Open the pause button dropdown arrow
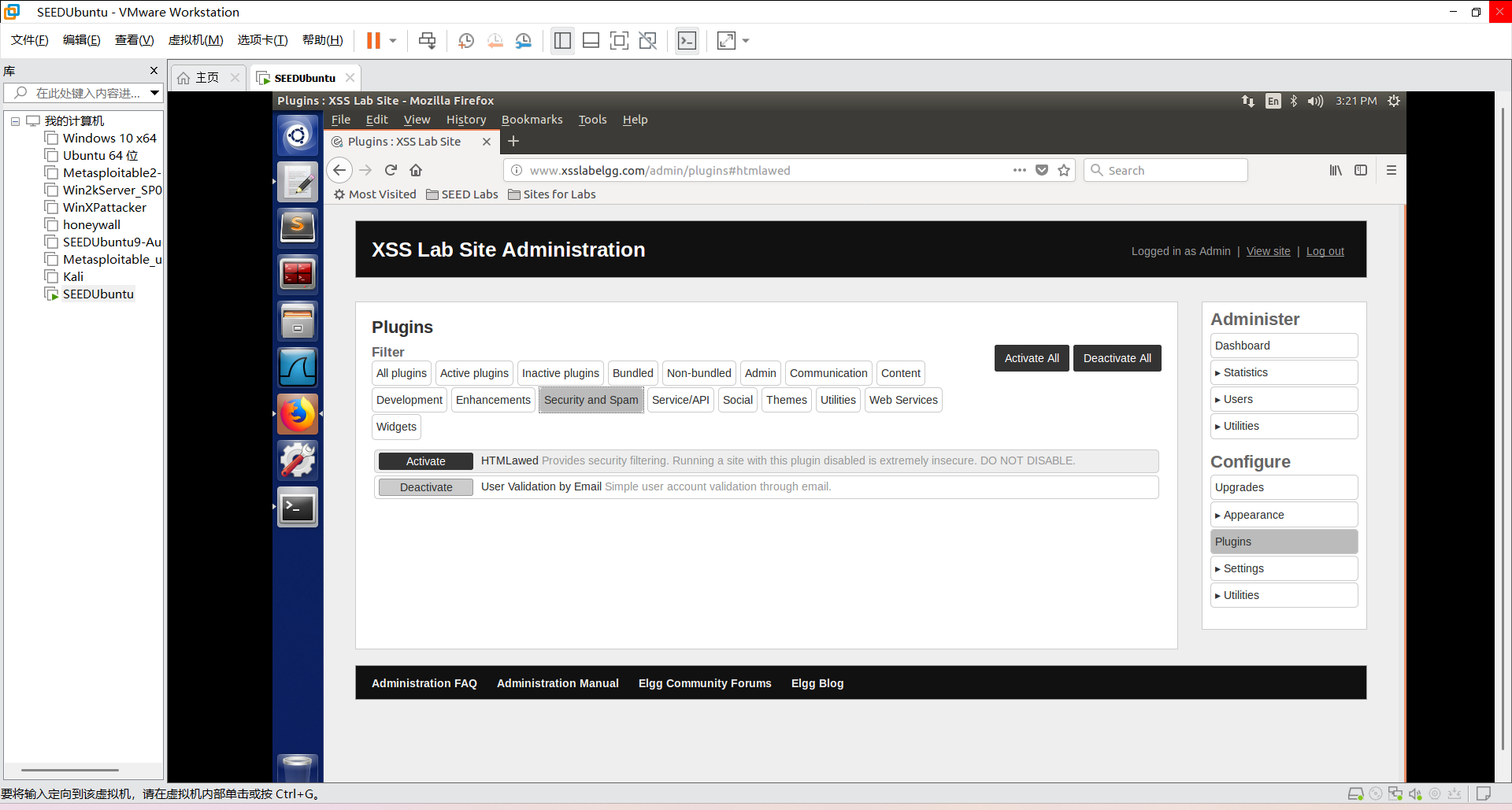 click(393, 40)
